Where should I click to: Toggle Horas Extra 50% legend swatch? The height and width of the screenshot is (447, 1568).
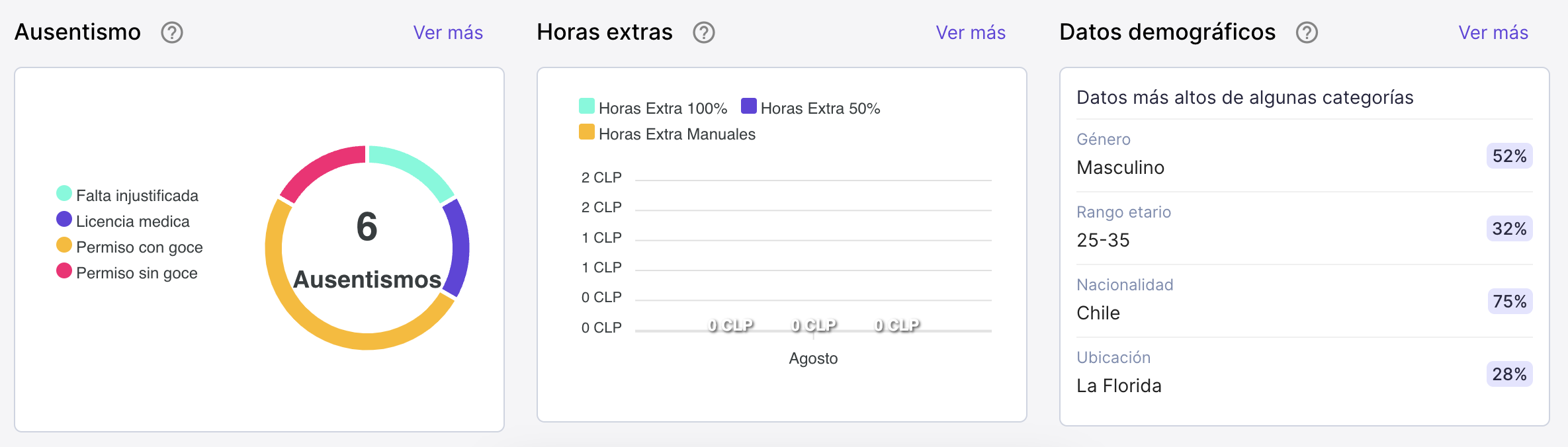tap(748, 106)
